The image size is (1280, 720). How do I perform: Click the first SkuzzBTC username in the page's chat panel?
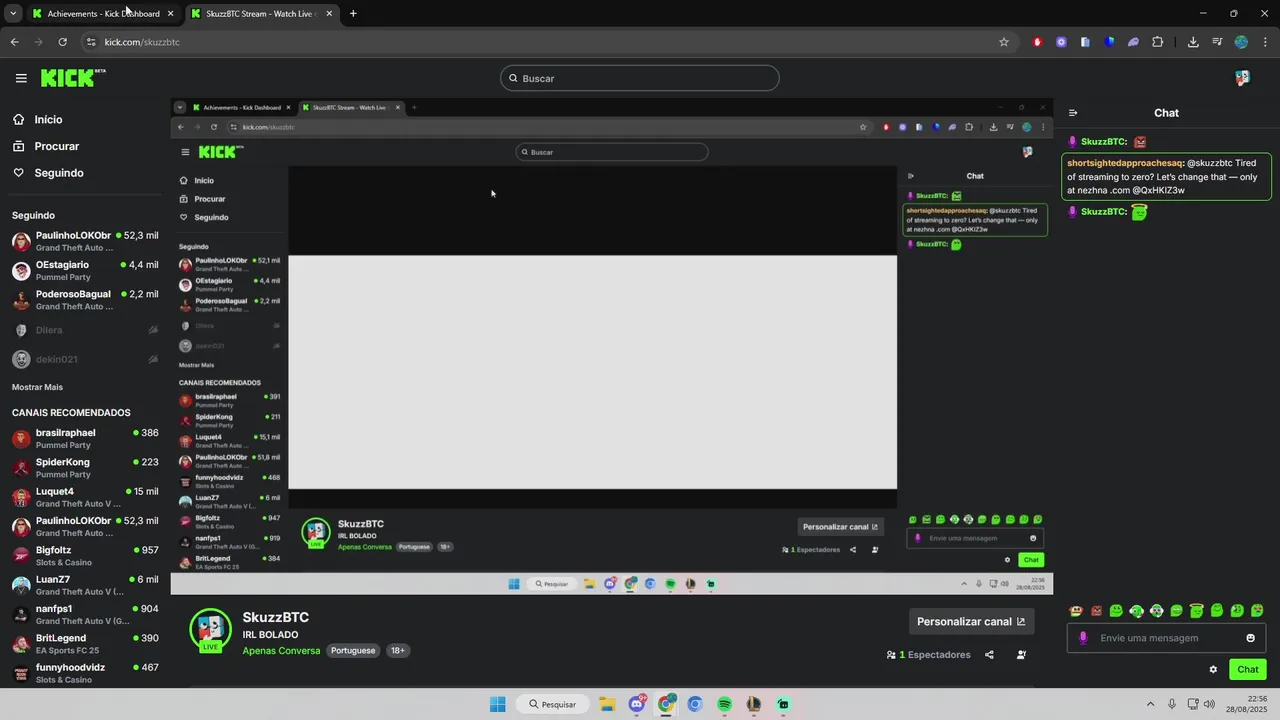pos(1104,142)
